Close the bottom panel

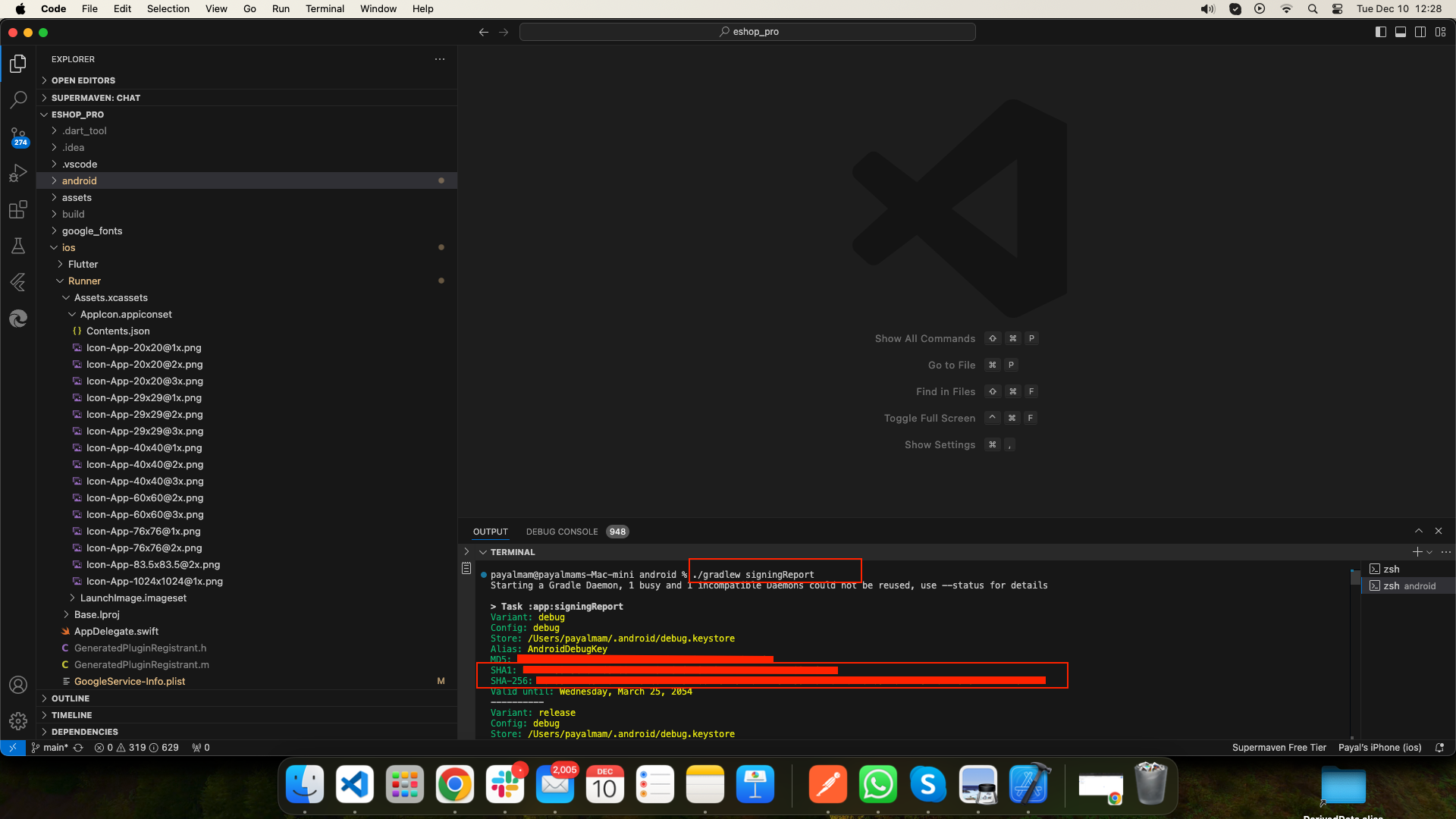tap(1439, 531)
